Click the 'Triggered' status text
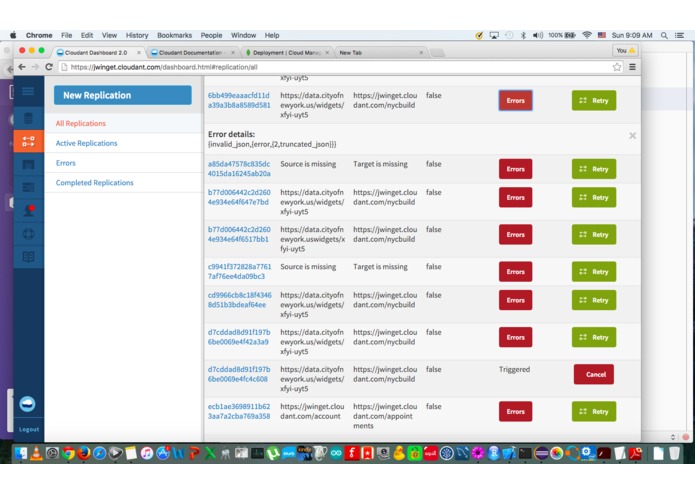 point(514,369)
